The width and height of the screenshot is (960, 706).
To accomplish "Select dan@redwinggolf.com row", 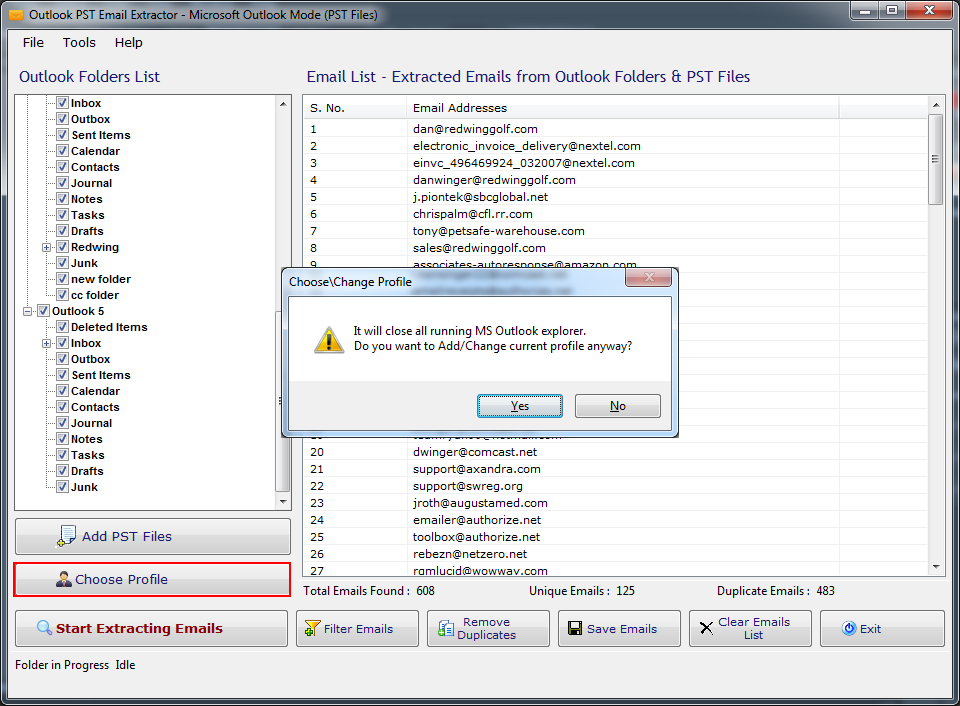I will [x=616, y=129].
